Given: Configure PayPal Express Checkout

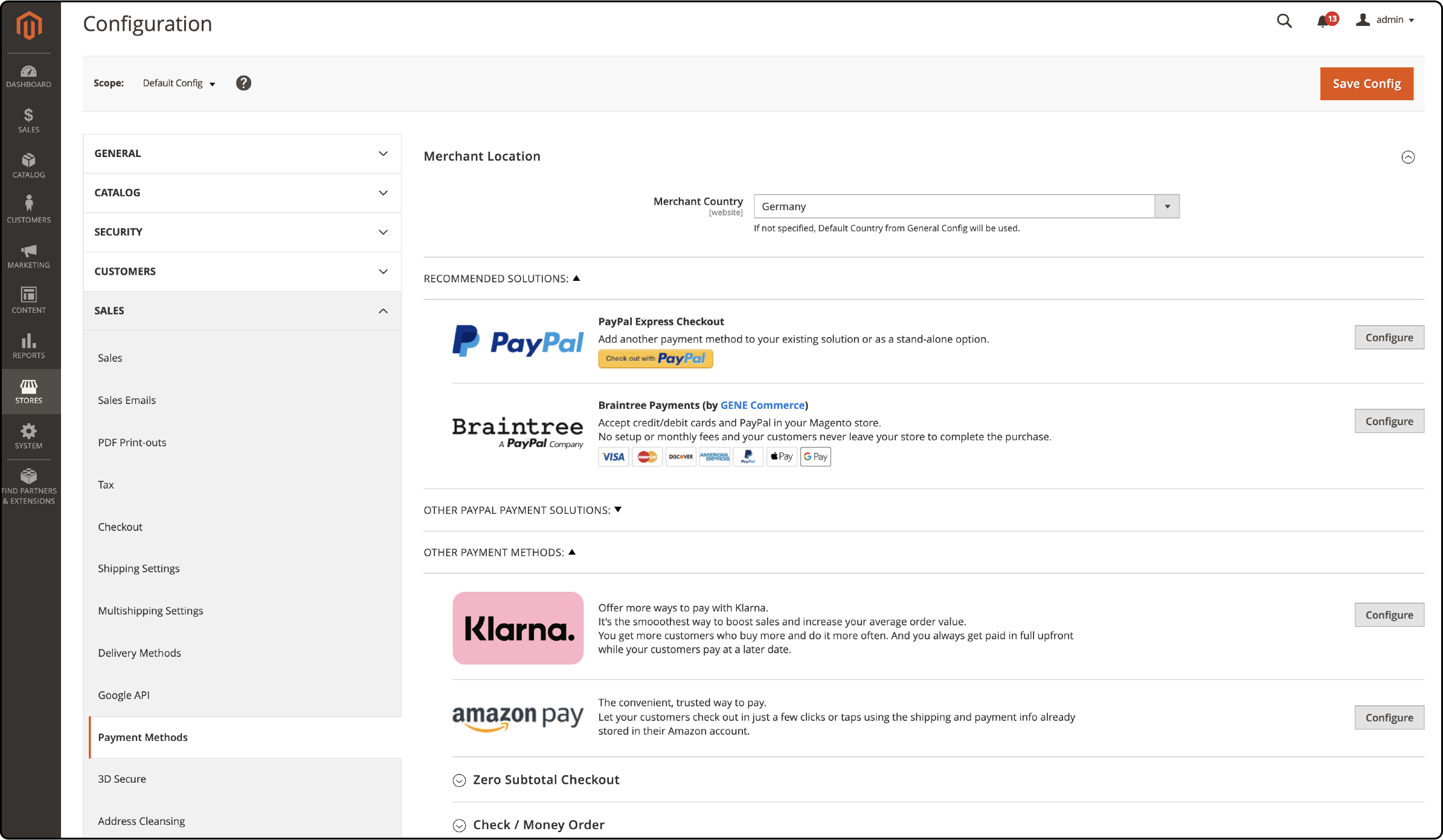Looking at the screenshot, I should pyautogui.click(x=1389, y=338).
